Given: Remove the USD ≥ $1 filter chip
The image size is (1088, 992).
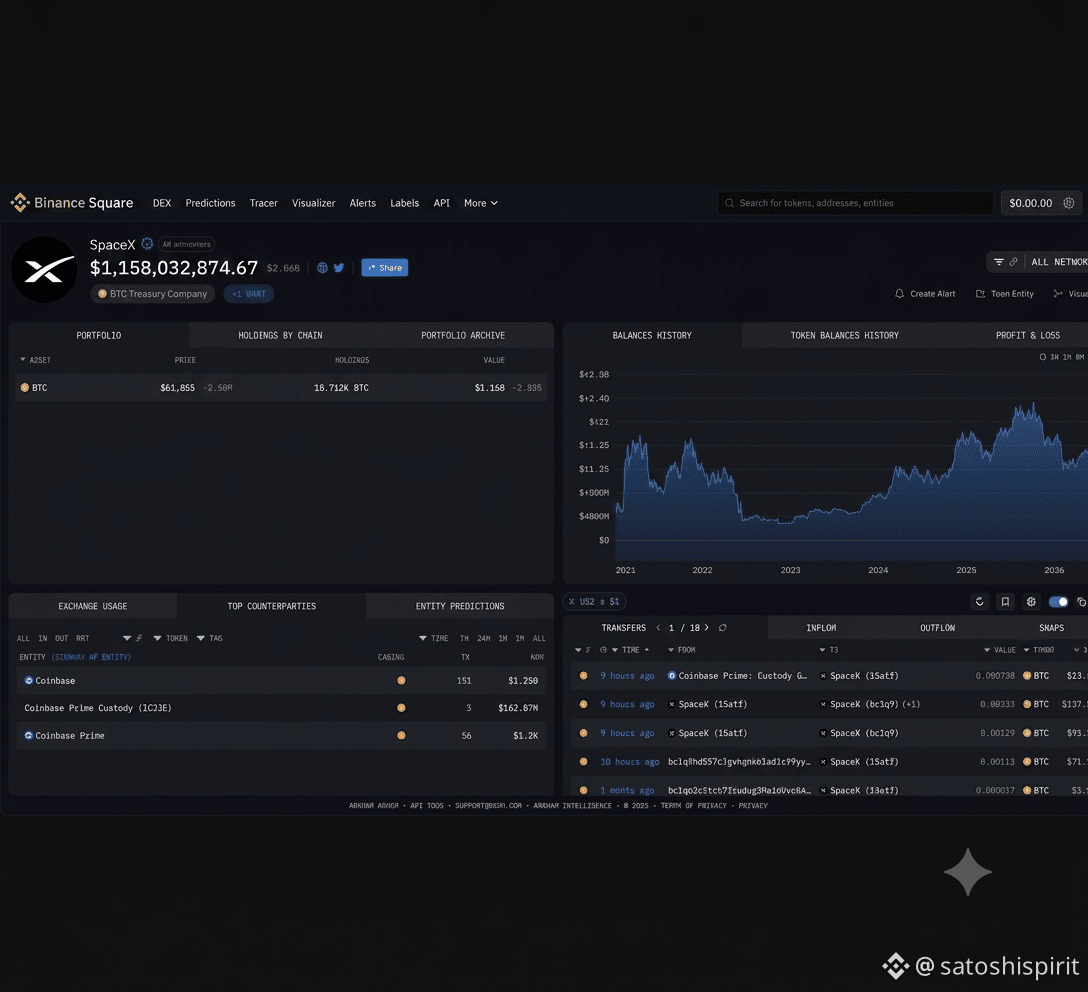Looking at the screenshot, I should (572, 601).
